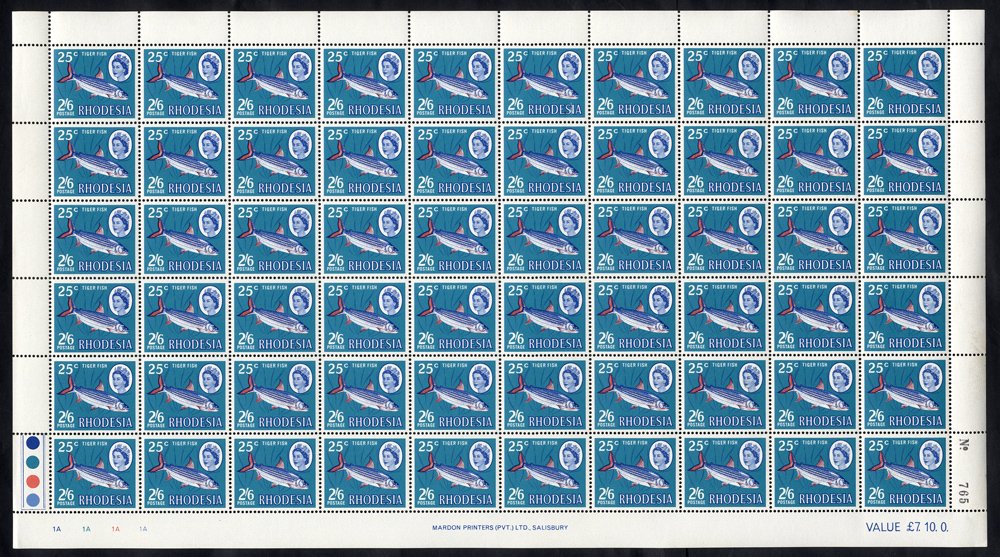Select the stamp beside the colour check dots
This screenshot has height=557, width=1000.
point(95,473)
